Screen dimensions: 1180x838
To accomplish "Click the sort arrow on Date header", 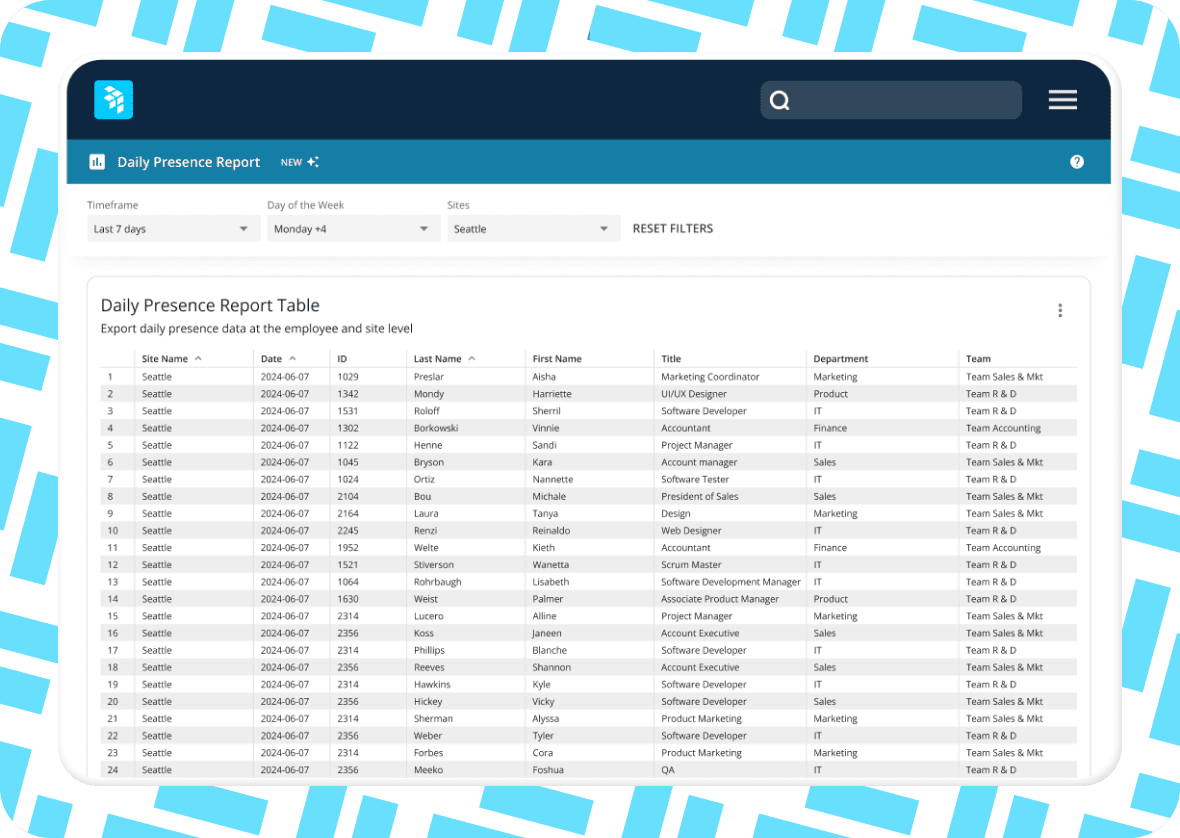I will (x=292, y=358).
